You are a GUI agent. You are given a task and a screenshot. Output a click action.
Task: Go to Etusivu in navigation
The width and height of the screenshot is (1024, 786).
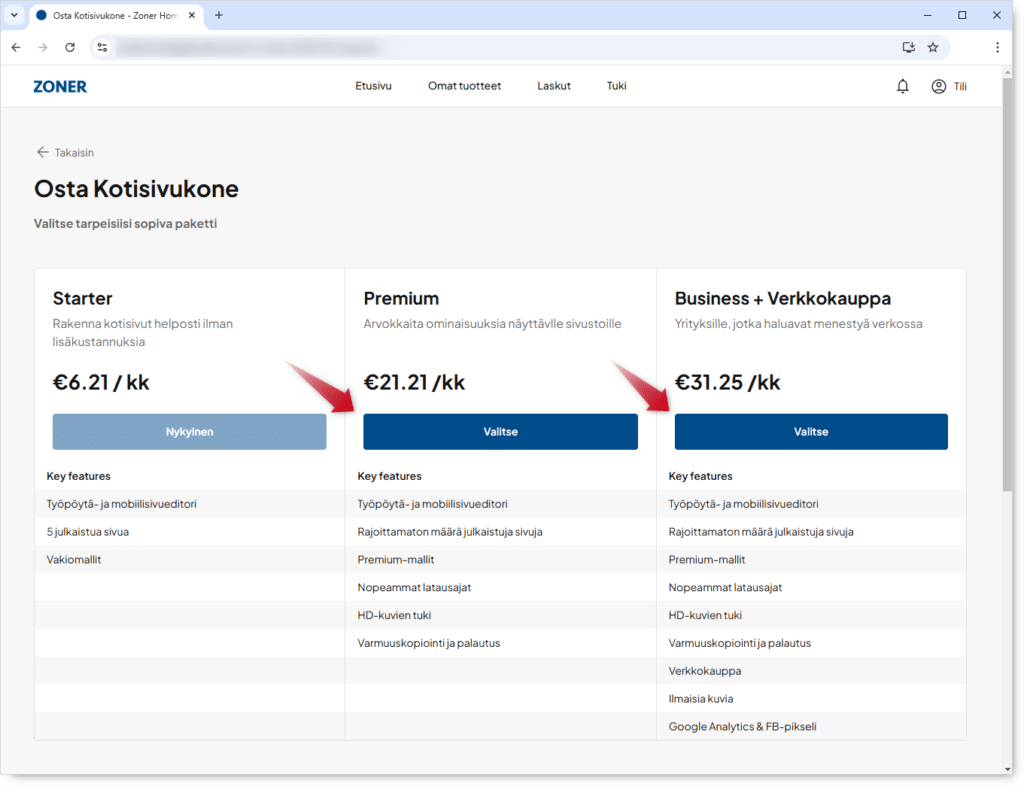[373, 86]
